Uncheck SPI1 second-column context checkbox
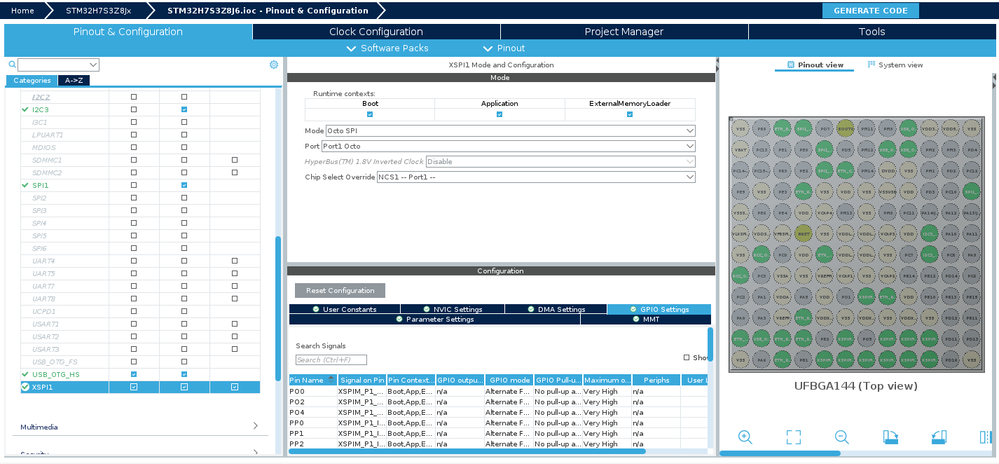Screen dimensions: 999x464 pos(184,185)
